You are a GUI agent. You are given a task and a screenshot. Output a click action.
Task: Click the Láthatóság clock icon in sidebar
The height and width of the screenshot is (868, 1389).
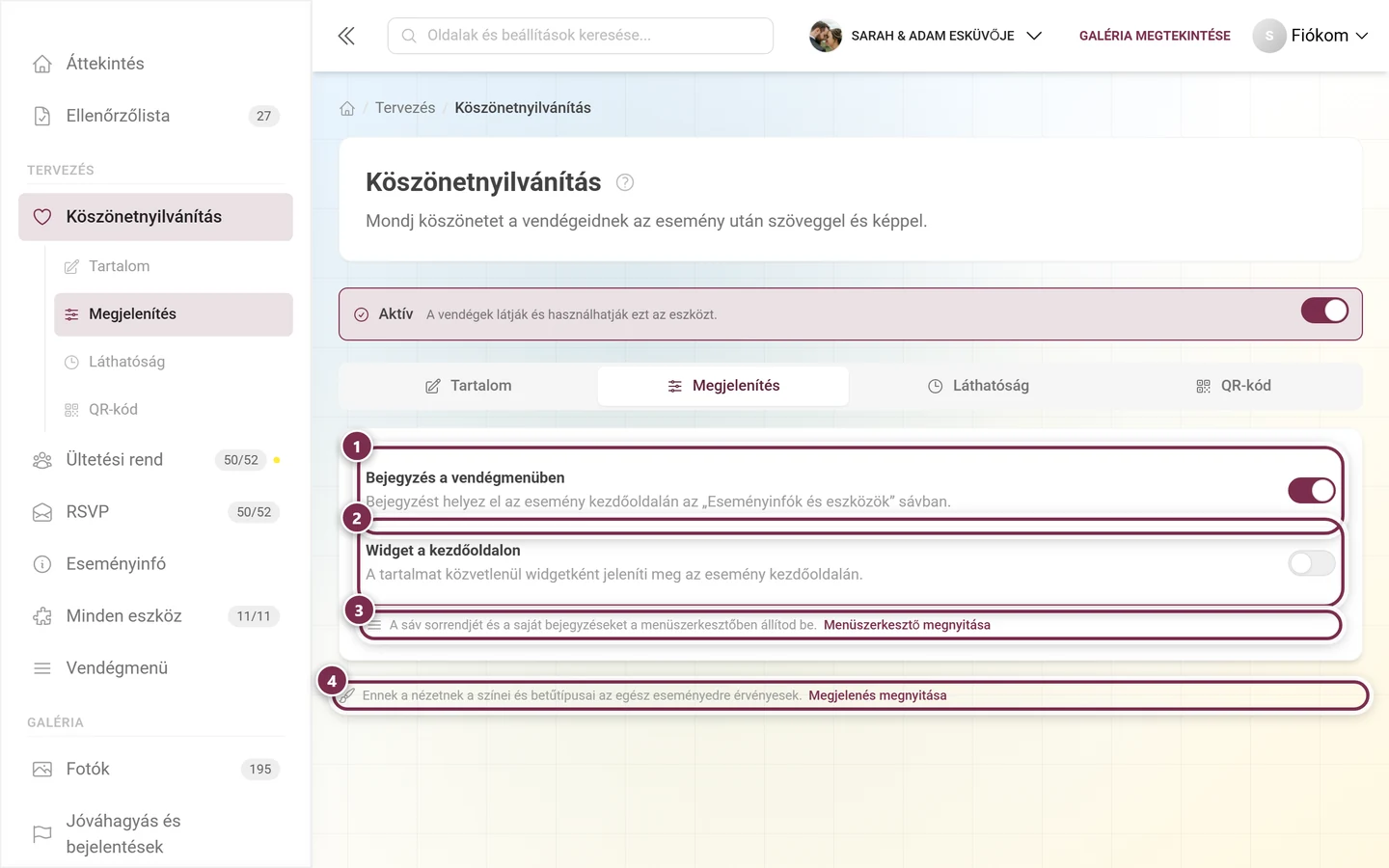[x=71, y=363]
